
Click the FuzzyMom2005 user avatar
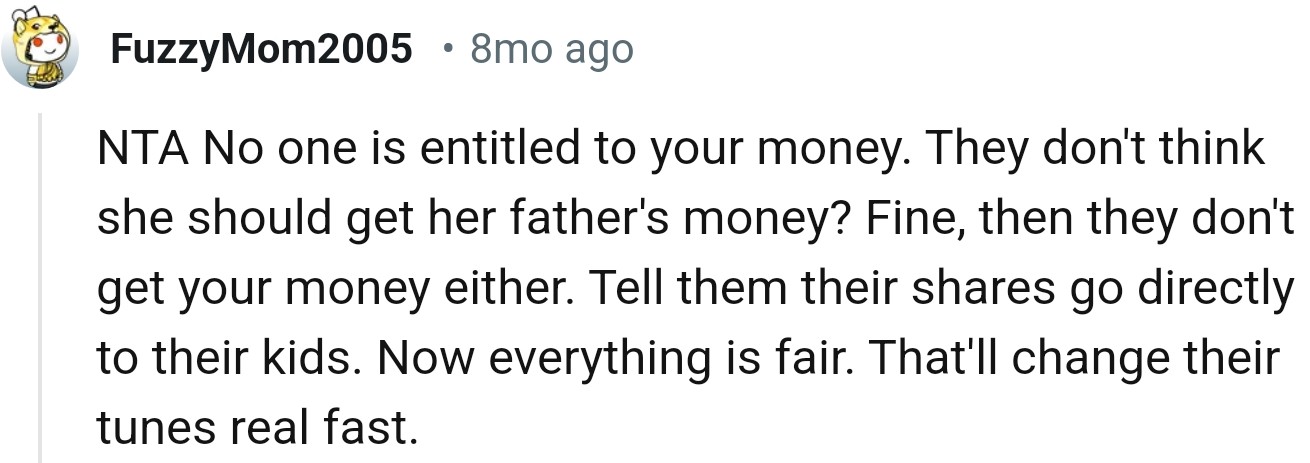(x=40, y=48)
